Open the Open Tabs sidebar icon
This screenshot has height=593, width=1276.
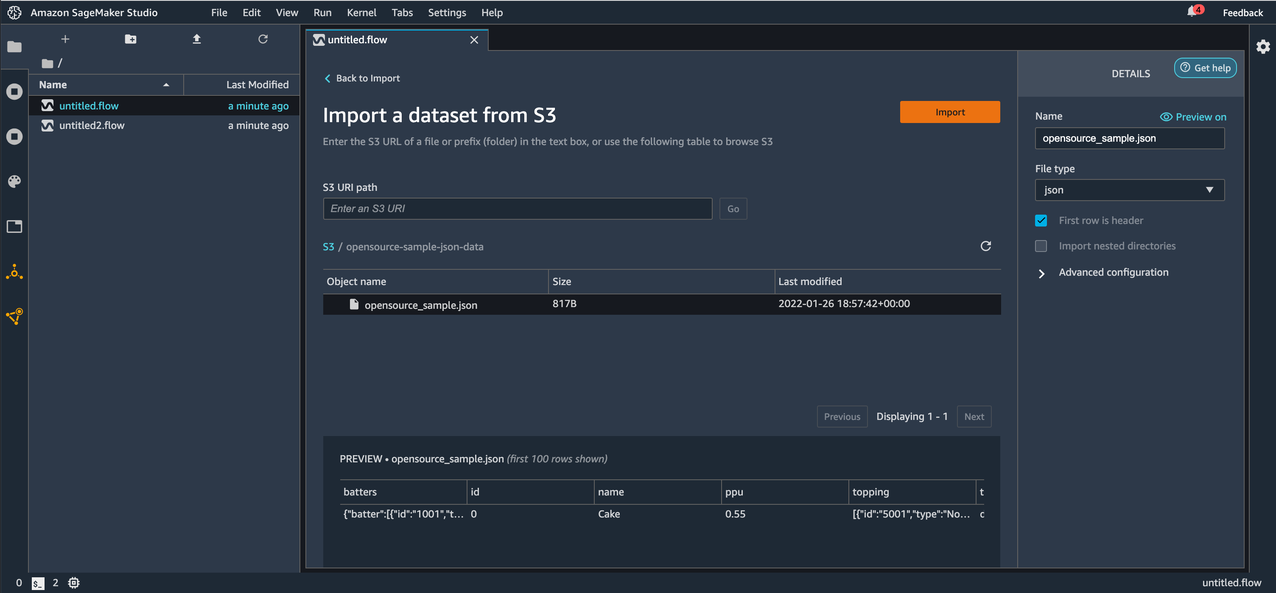tap(14, 226)
